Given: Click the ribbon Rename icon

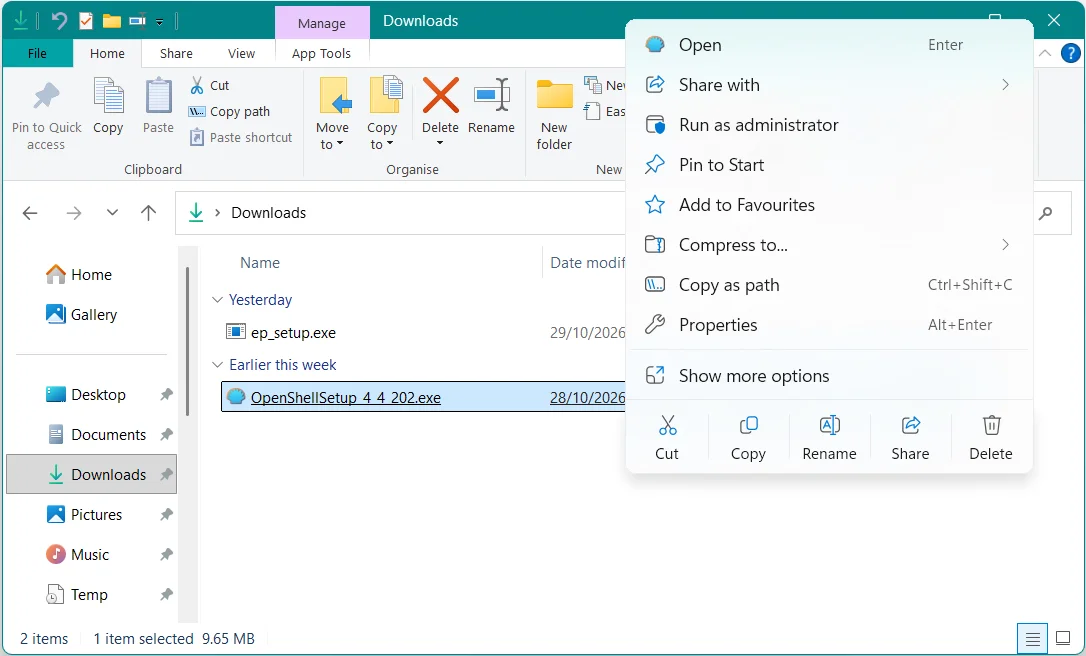Looking at the screenshot, I should (491, 95).
